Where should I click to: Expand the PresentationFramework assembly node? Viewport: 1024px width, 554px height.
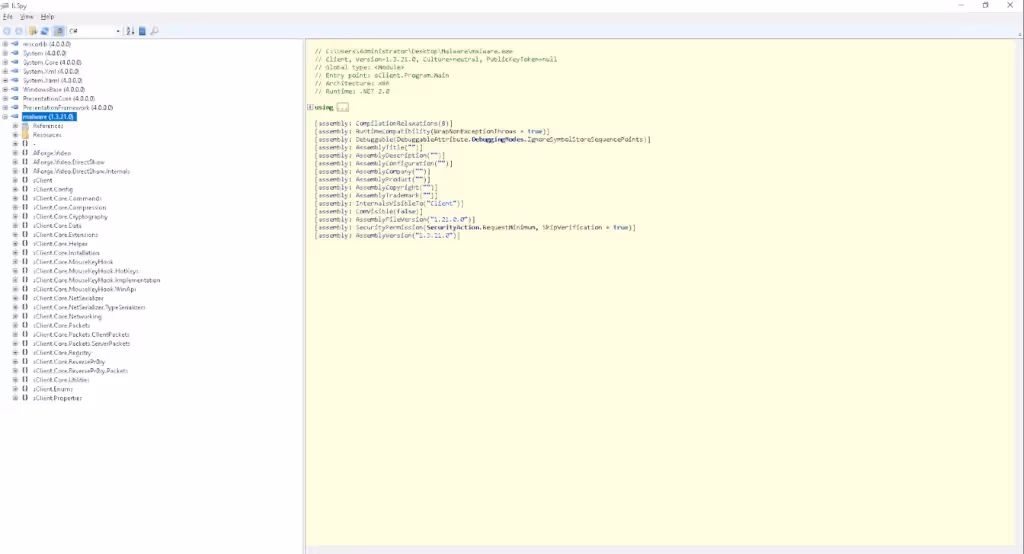[x=5, y=108]
